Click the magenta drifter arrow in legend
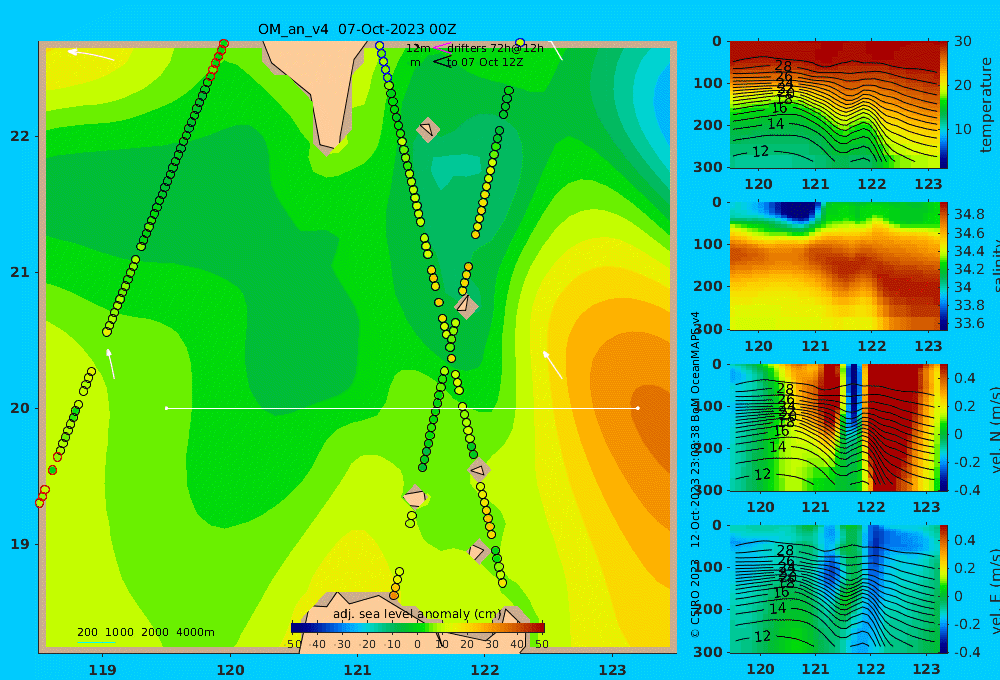This screenshot has height=680, width=1000. (x=442, y=47)
